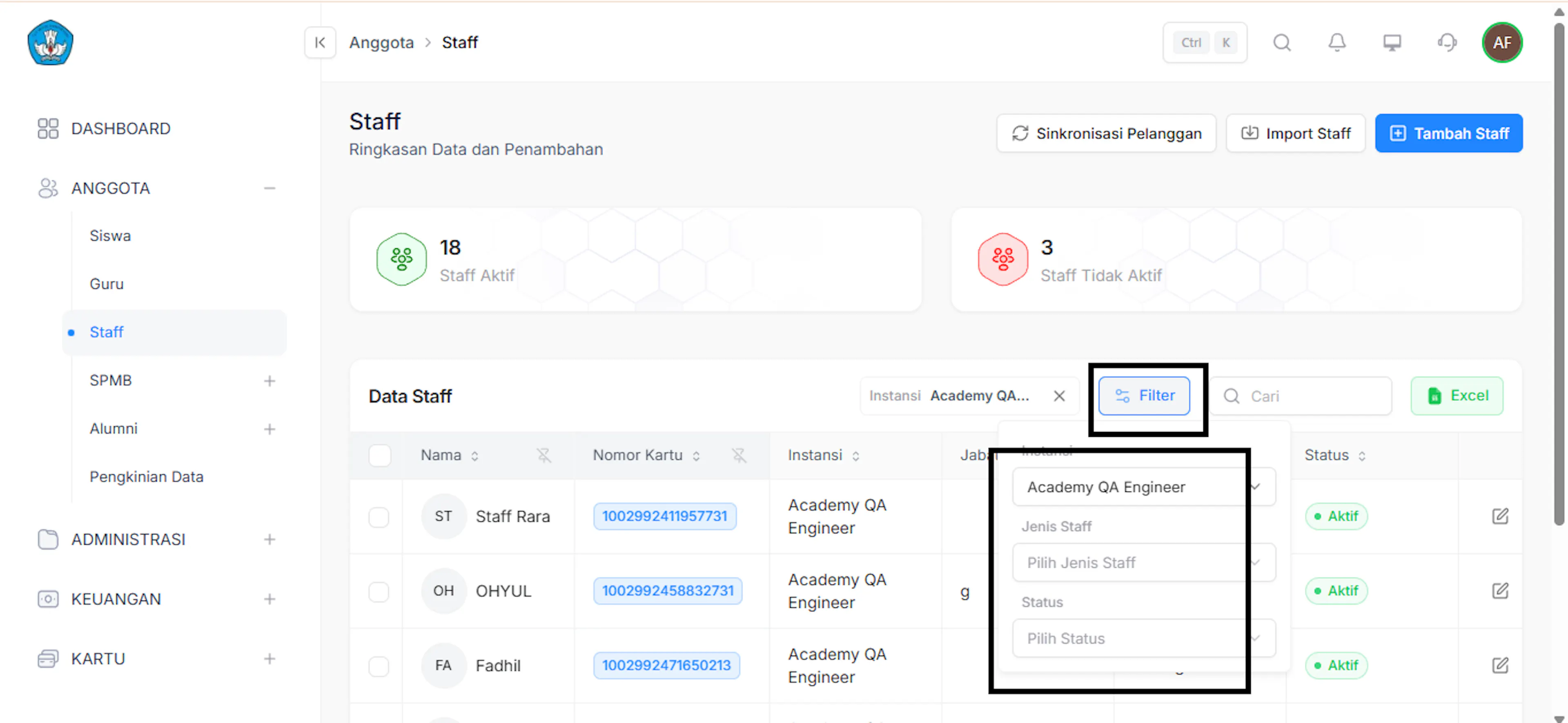Expand the KEUANGAN sidebar section

tap(269, 599)
